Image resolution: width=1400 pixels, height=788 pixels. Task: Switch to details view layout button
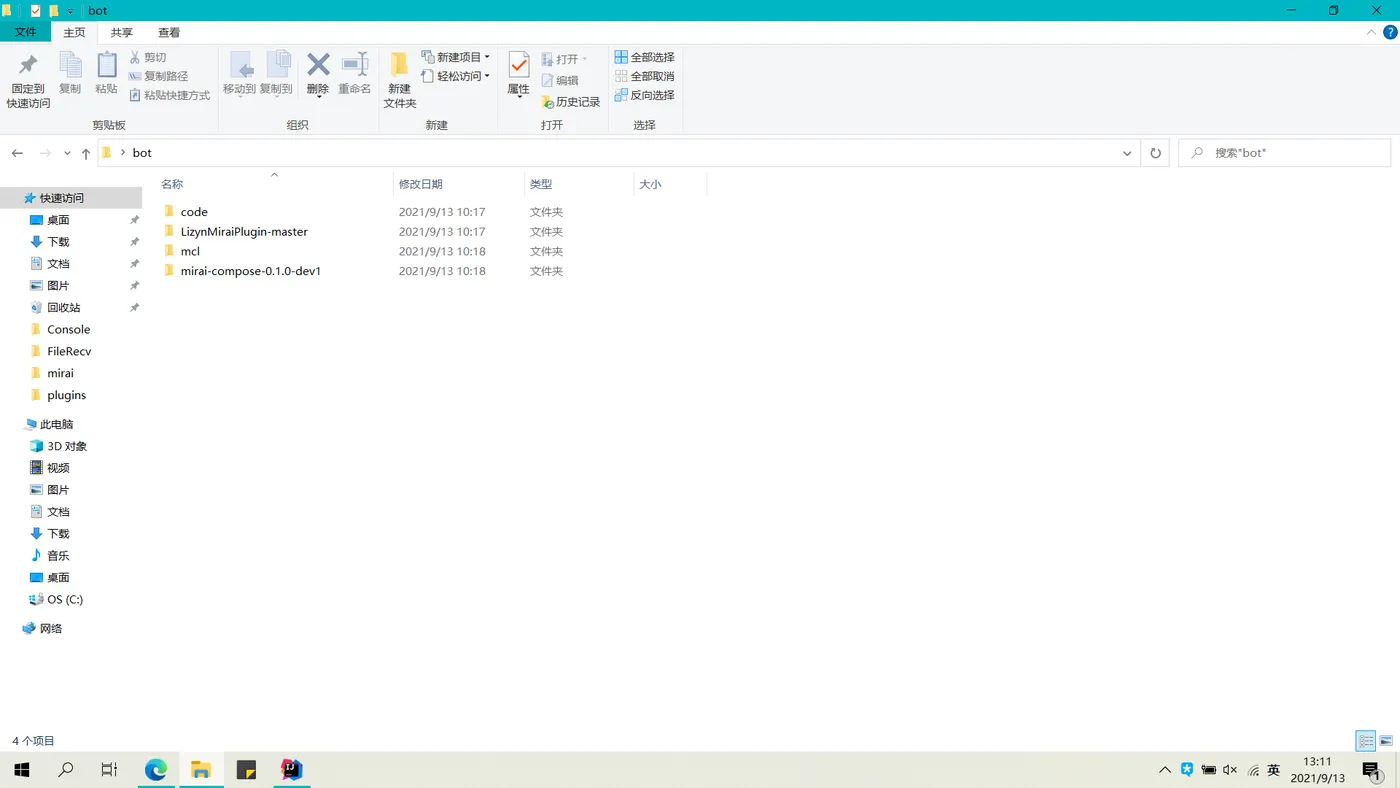(x=1365, y=741)
